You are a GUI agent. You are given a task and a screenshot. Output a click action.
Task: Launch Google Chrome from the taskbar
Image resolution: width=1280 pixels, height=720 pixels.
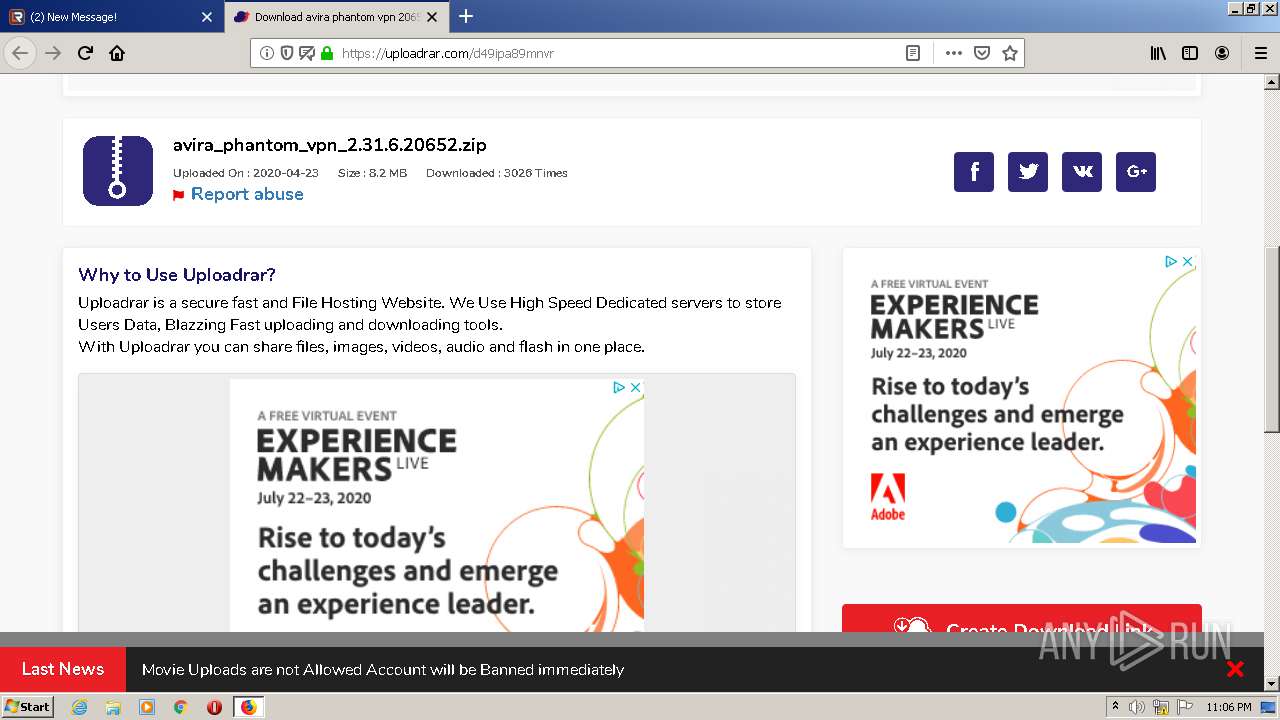pos(181,707)
